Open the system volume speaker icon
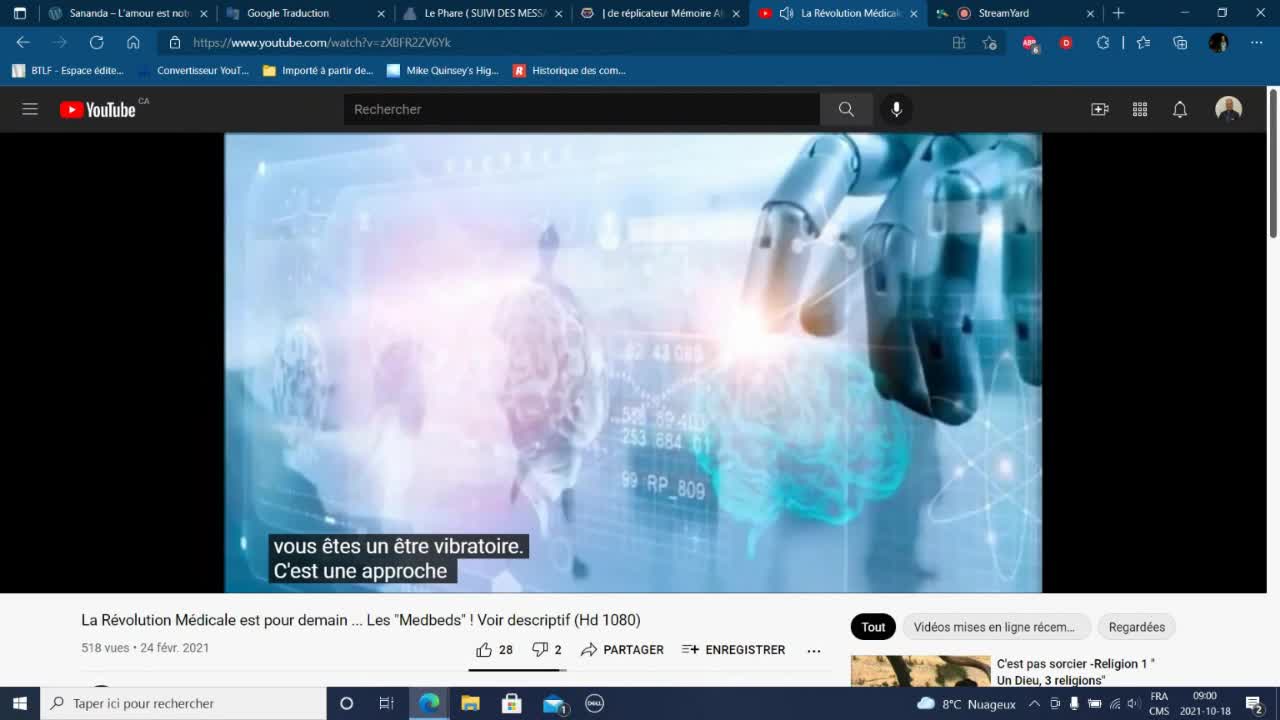Viewport: 1280px width, 720px height. click(x=1133, y=704)
